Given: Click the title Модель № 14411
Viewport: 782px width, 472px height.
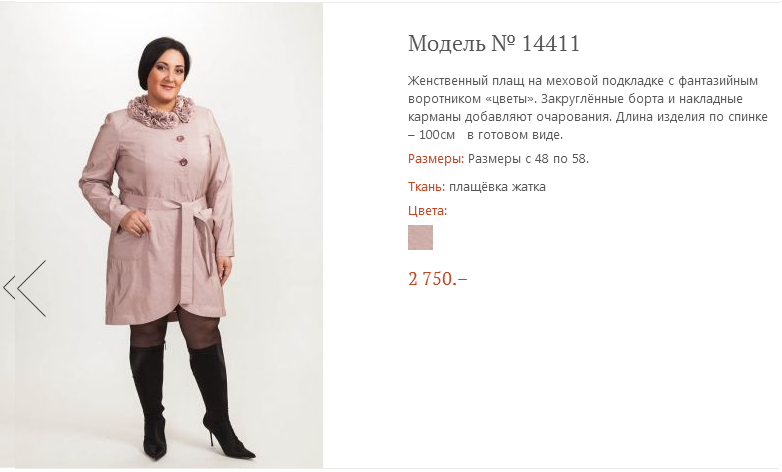Looking at the screenshot, I should pos(494,43).
